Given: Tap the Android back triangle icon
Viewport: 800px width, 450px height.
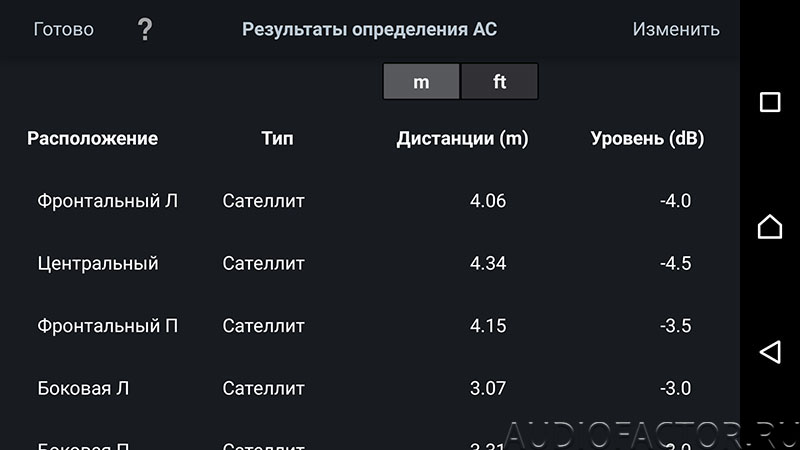Looking at the screenshot, I should point(770,352).
